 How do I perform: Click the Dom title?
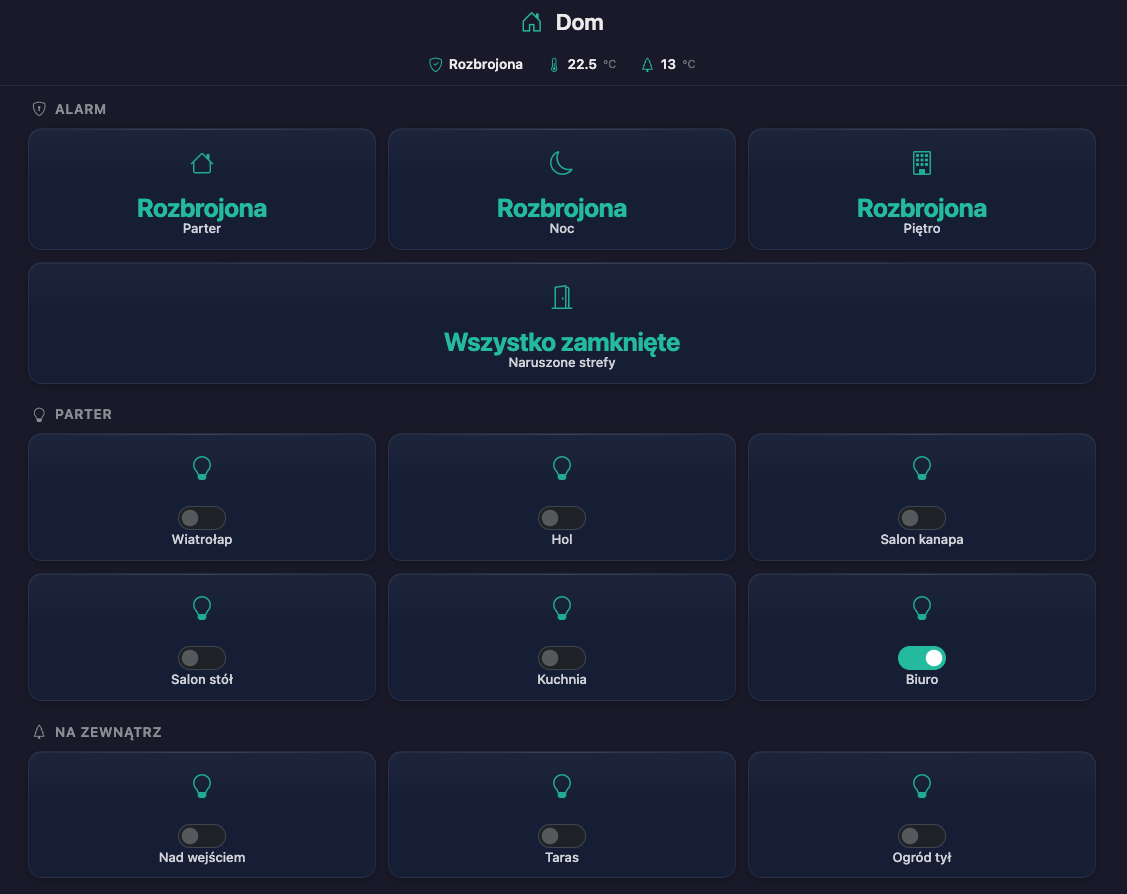(579, 22)
